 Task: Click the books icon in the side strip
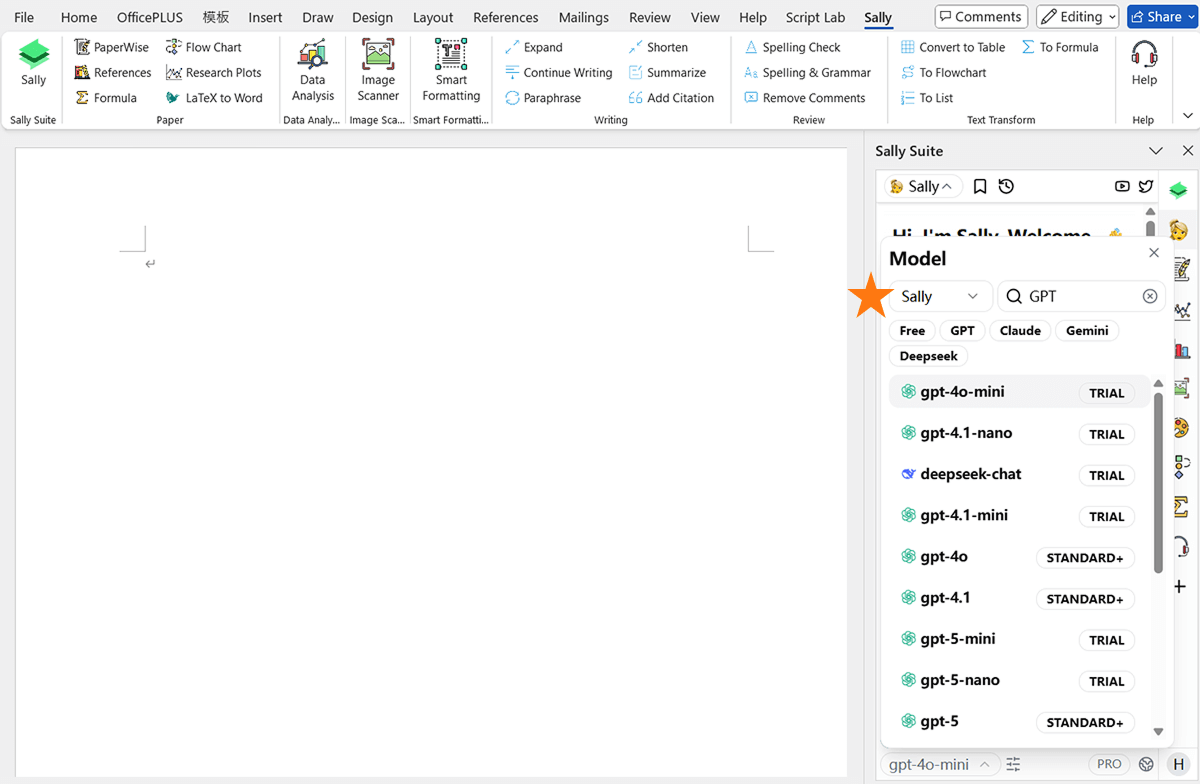(1181, 349)
